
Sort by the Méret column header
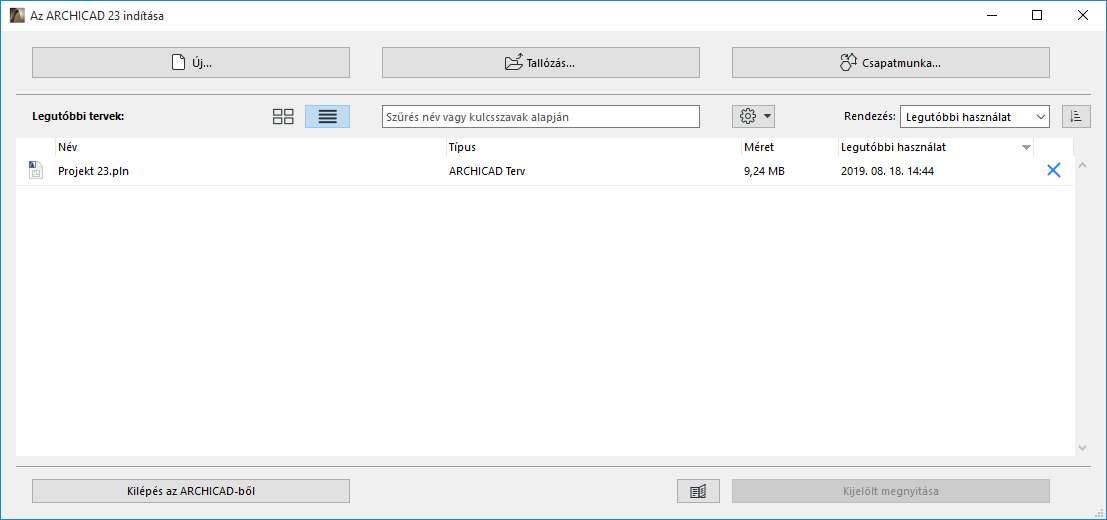pyautogui.click(x=789, y=147)
